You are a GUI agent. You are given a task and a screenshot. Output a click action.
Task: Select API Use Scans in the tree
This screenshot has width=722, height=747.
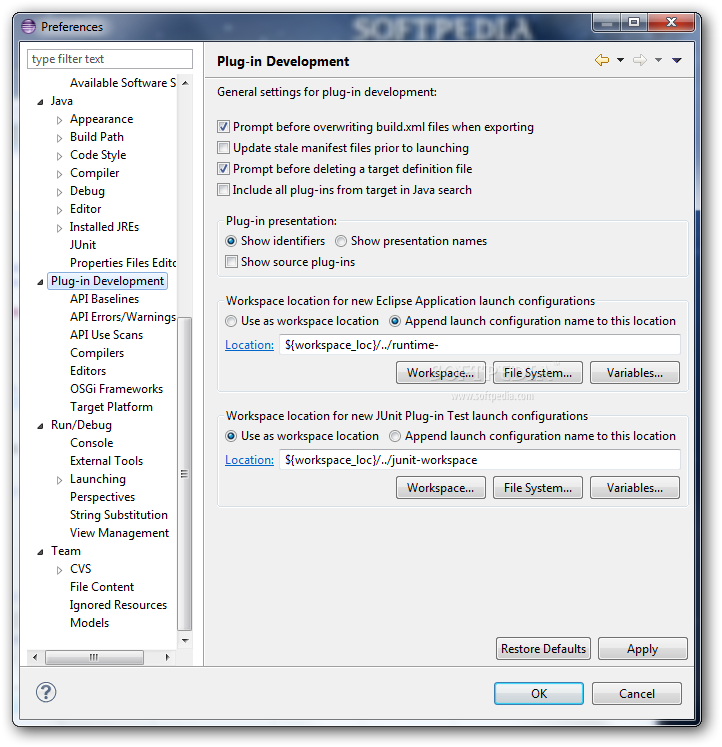coord(106,335)
